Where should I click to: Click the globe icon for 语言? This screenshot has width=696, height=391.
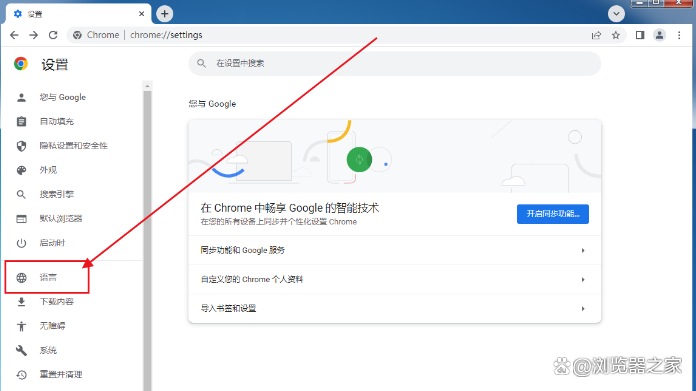coord(21,278)
